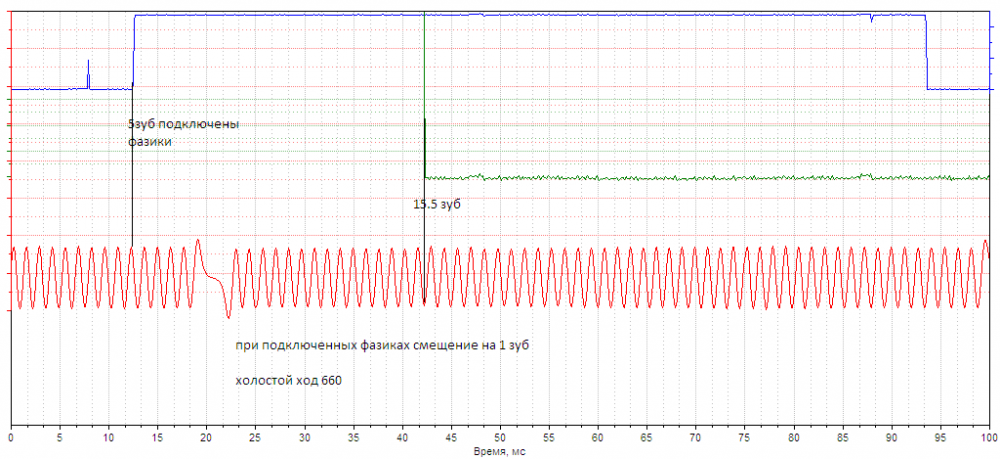Click the time axis tick label '80'
This screenshot has width=1000, height=459.
click(x=793, y=438)
